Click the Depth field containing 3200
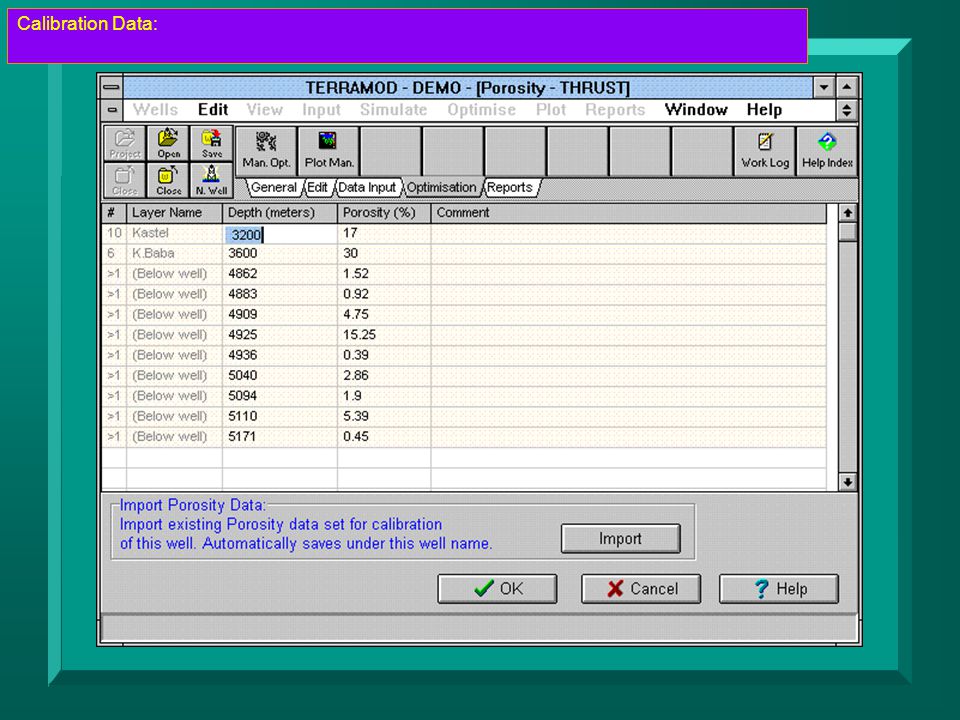 pos(280,234)
